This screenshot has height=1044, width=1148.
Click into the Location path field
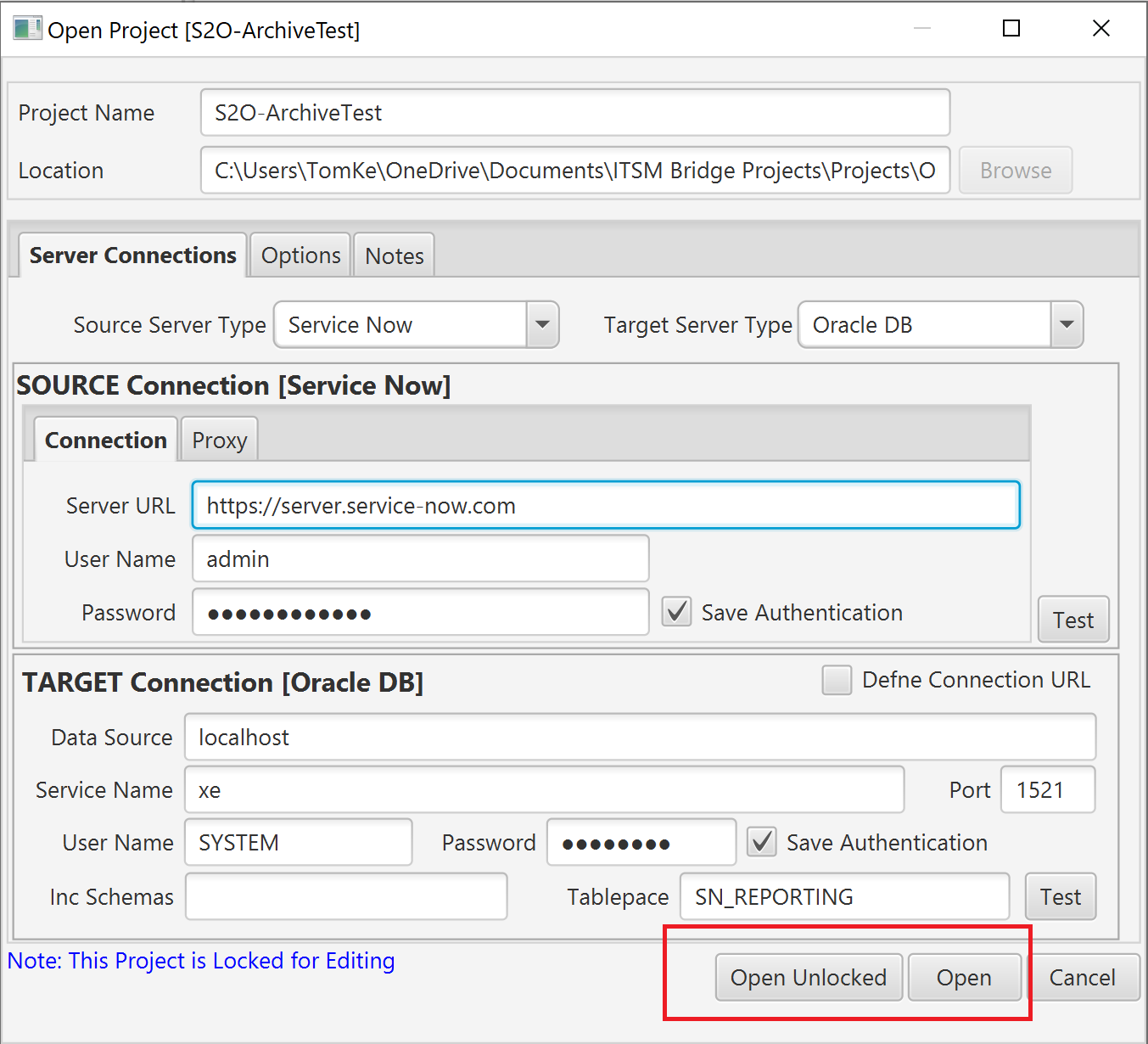coord(575,170)
